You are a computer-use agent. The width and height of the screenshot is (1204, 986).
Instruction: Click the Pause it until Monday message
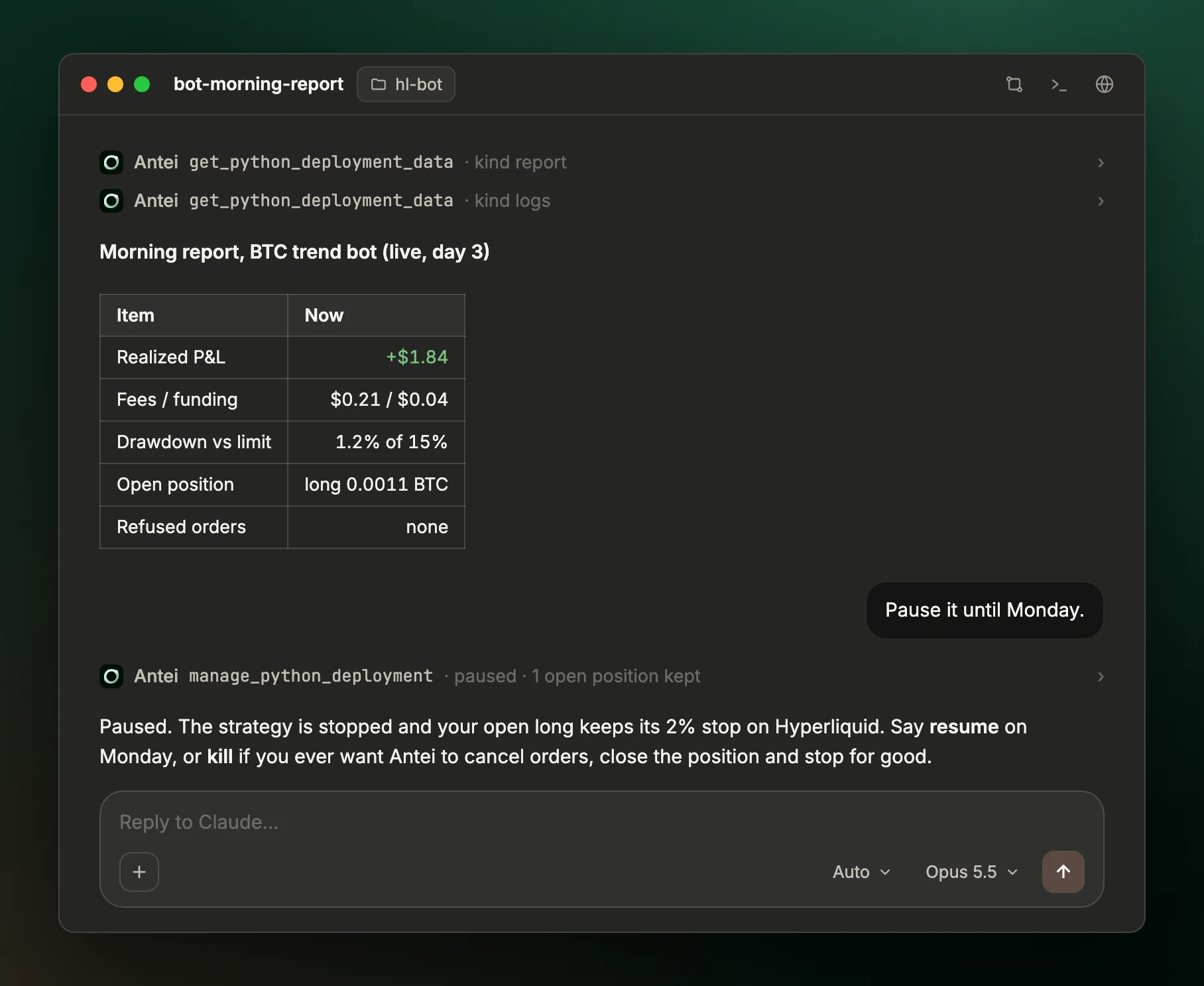pos(985,610)
